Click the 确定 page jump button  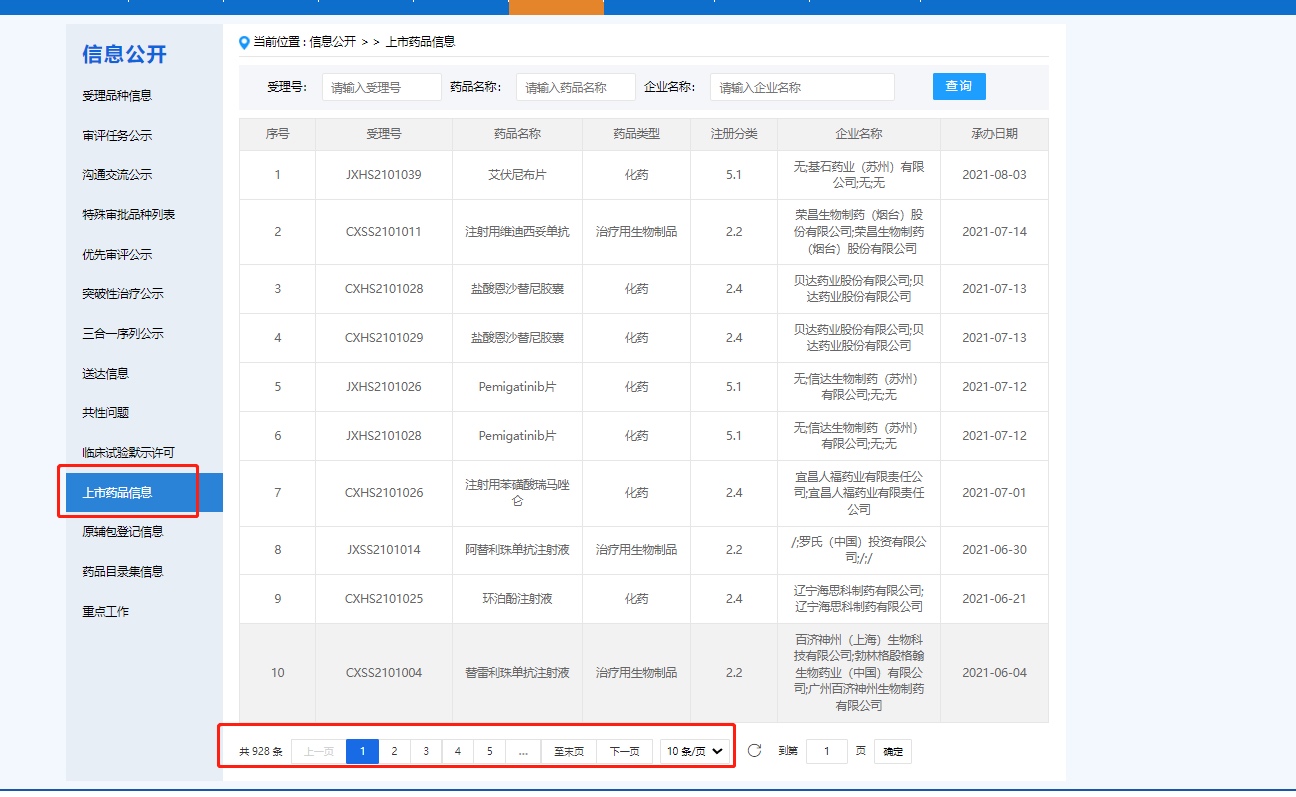click(x=892, y=751)
